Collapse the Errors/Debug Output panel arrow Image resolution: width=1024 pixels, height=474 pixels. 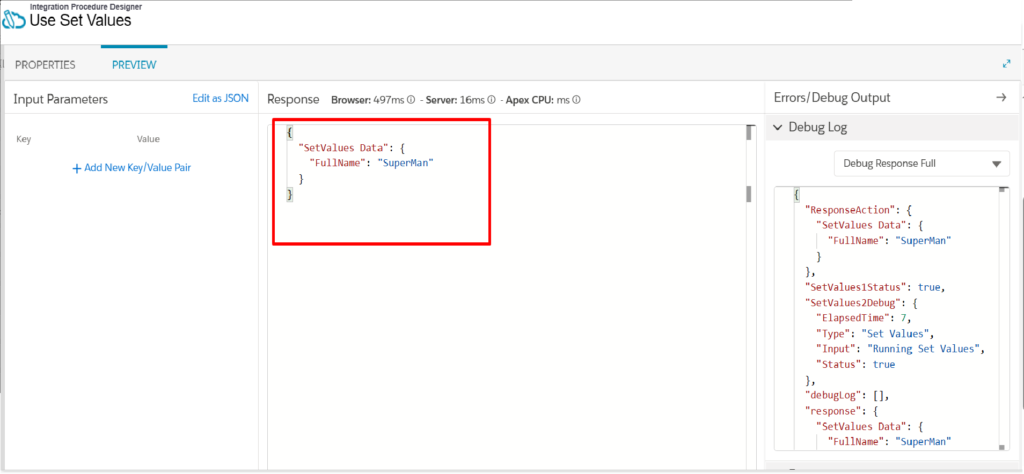pyautogui.click(x=1001, y=97)
